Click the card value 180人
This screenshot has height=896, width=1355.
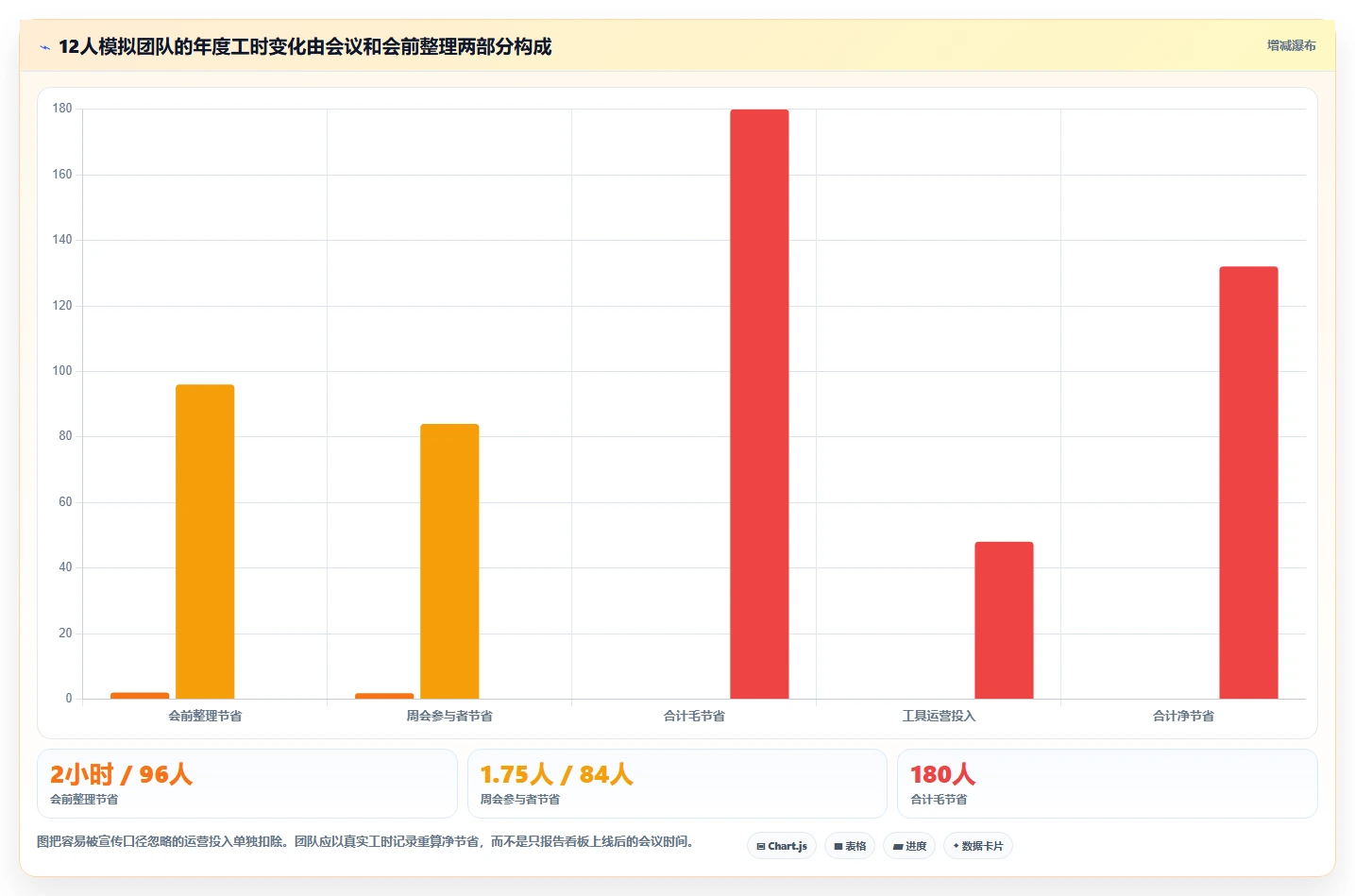coord(942,774)
